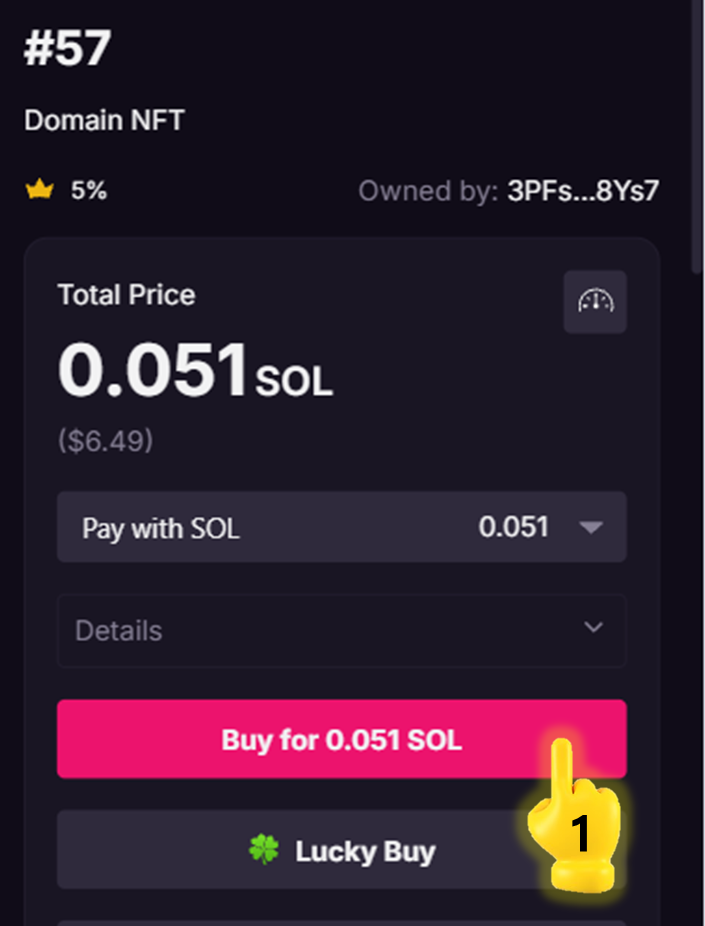The image size is (705, 926).
Task: Click the speedometer gauge icon button
Action: [595, 301]
